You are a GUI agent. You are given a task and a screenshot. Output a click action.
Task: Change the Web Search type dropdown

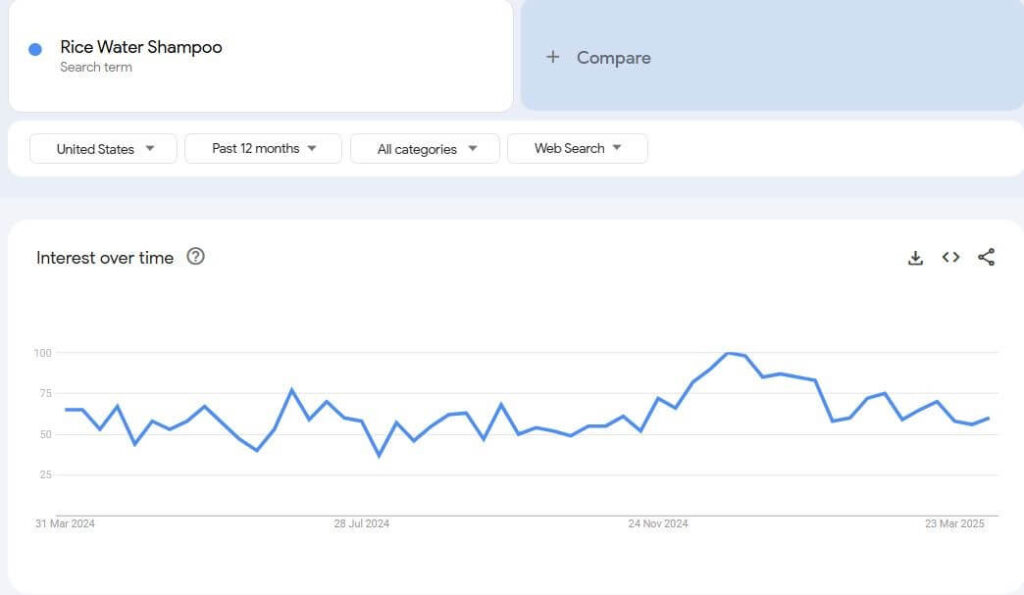[x=577, y=149]
